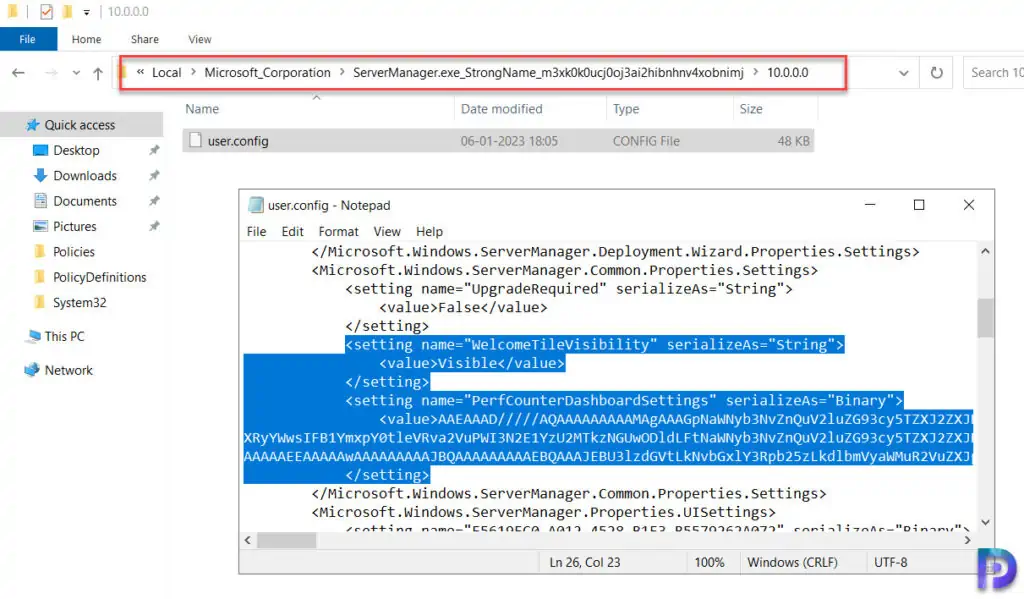Open Notepad's File menu
This screenshot has width=1024, height=599.
point(256,231)
